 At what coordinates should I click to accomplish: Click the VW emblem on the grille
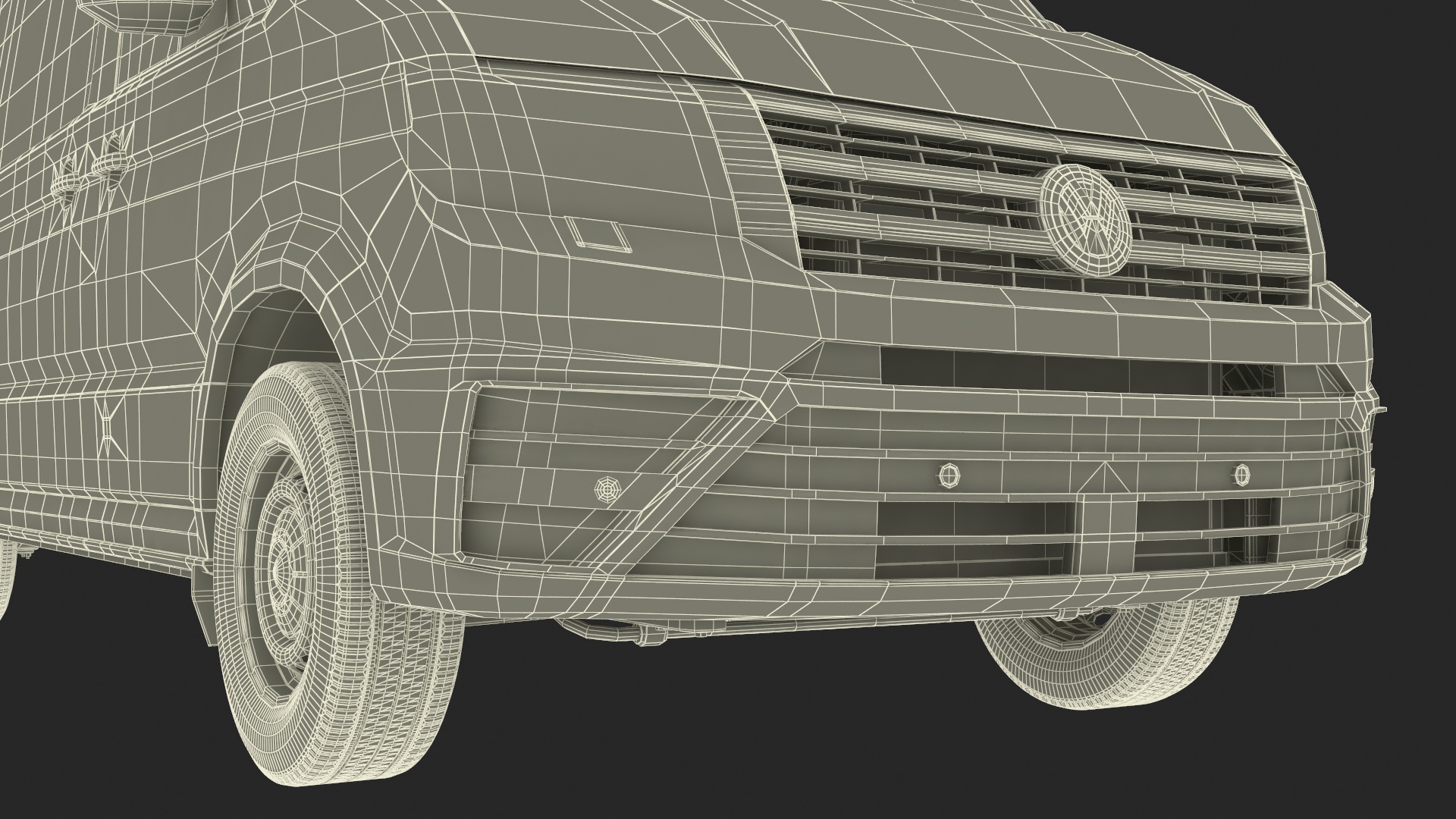coord(1084,218)
